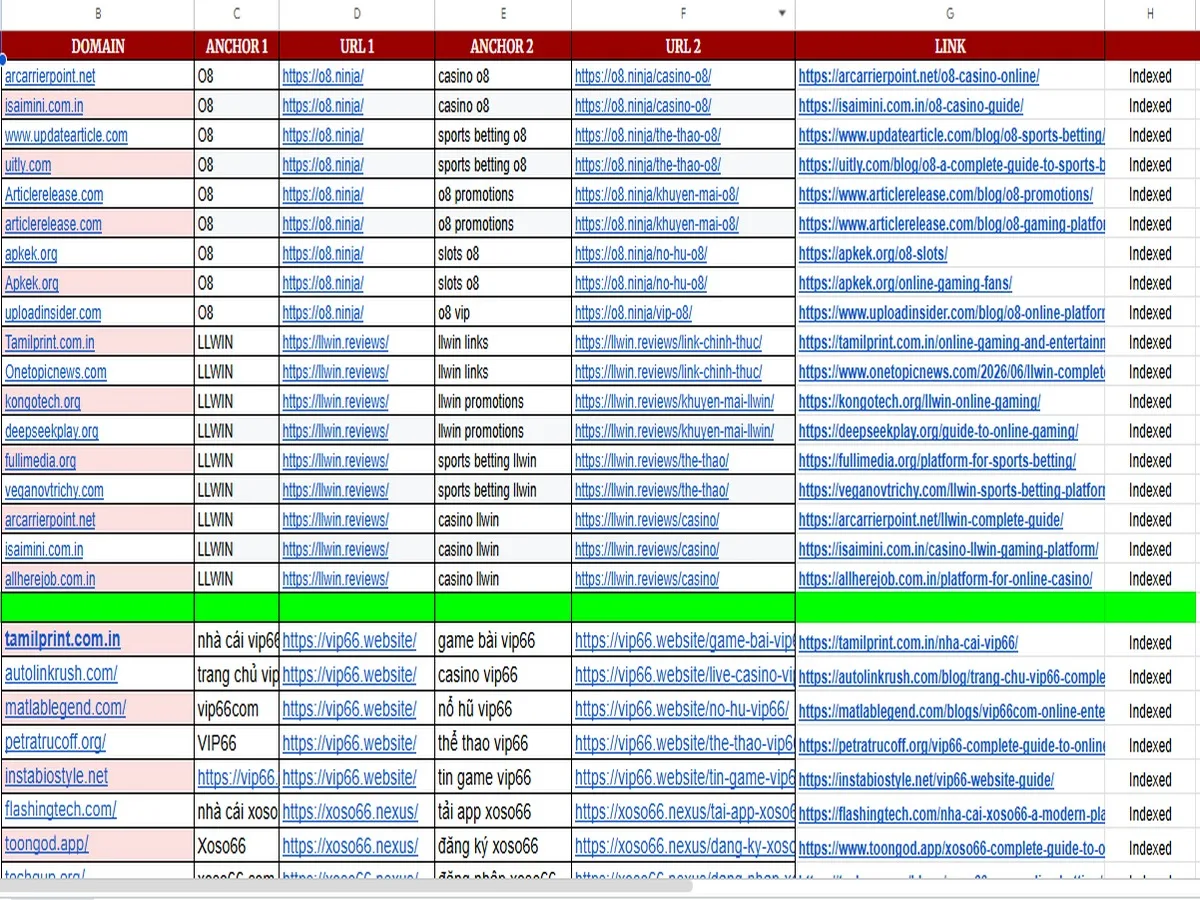Open the instabiostyle.net/vip66-website-guide/ link
This screenshot has width=1200, height=900.
[926, 780]
